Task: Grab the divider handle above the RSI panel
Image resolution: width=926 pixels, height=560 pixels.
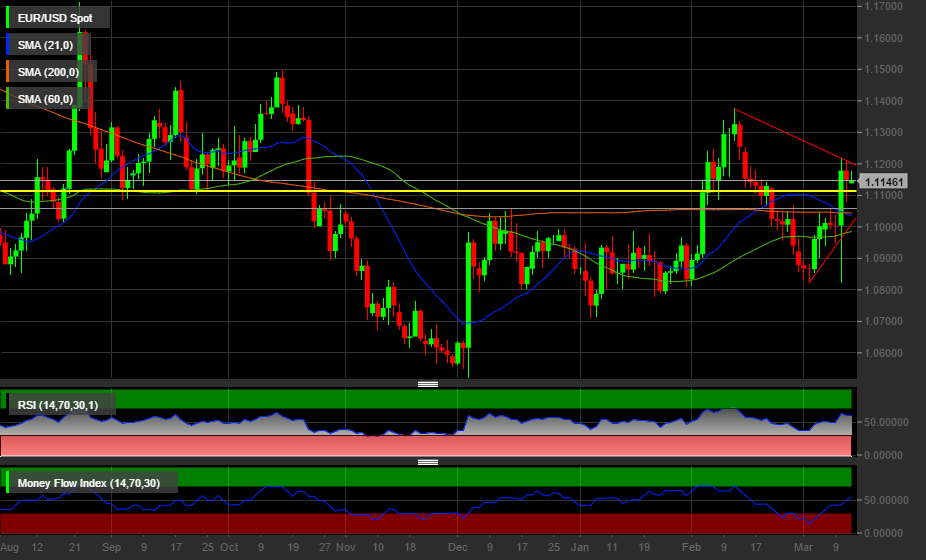Action: click(x=428, y=384)
